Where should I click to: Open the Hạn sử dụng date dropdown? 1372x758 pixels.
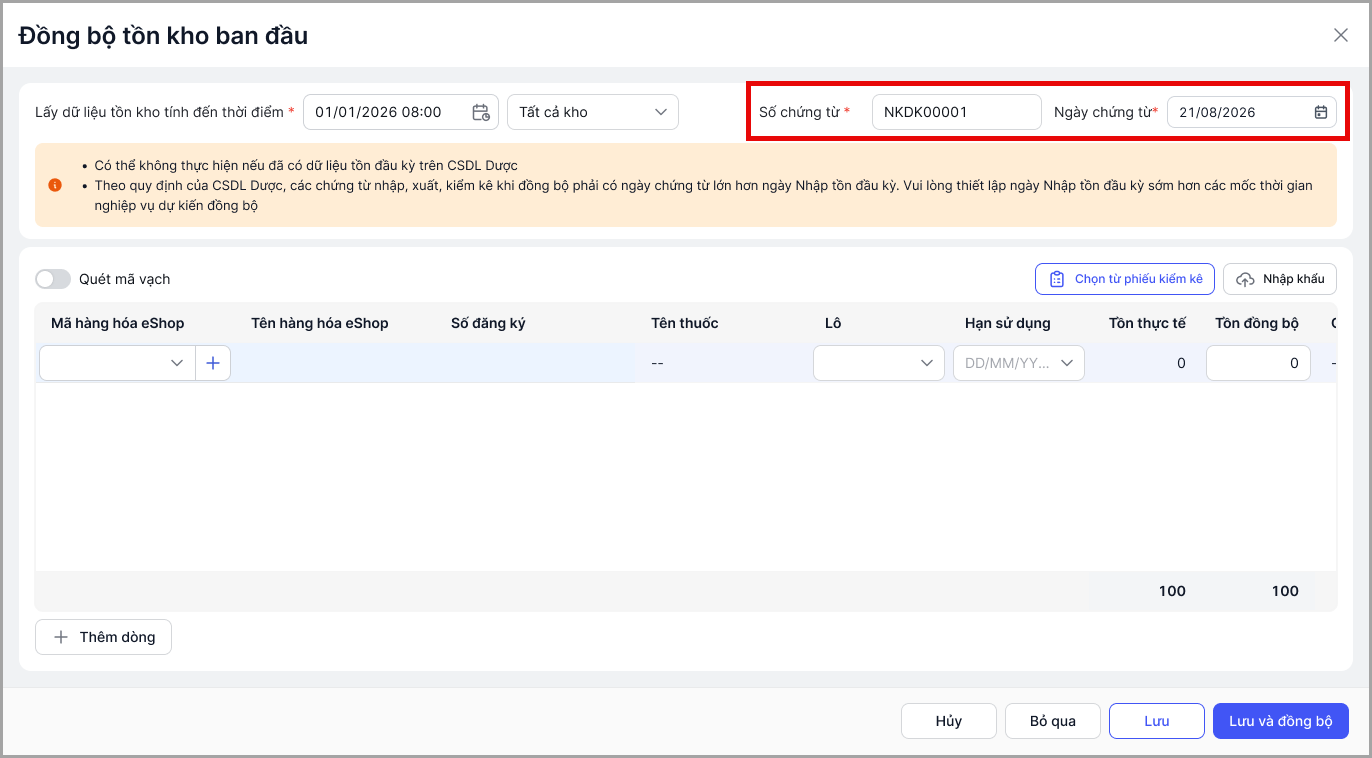1019,363
